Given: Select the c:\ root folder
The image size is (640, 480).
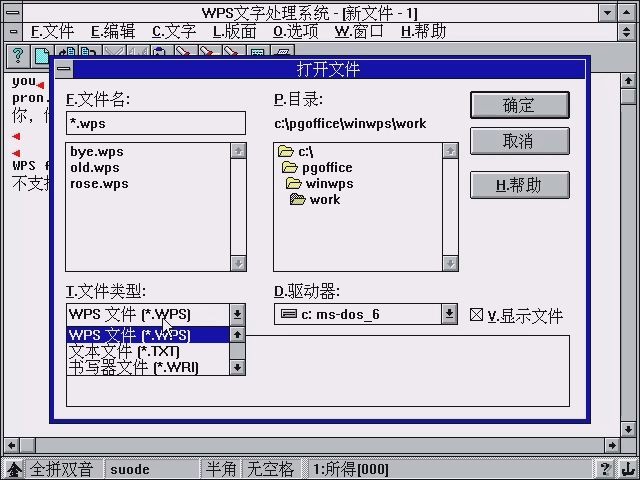Looking at the screenshot, I should tap(296, 151).
